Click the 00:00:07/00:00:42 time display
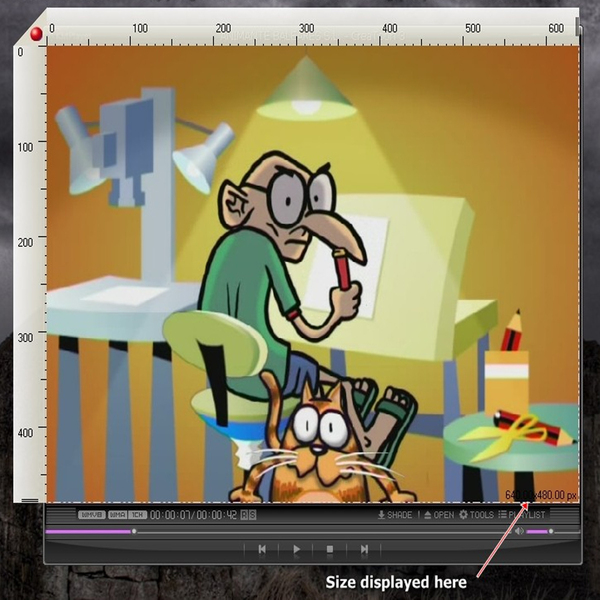Screen dimensions: 600x600 194,515
